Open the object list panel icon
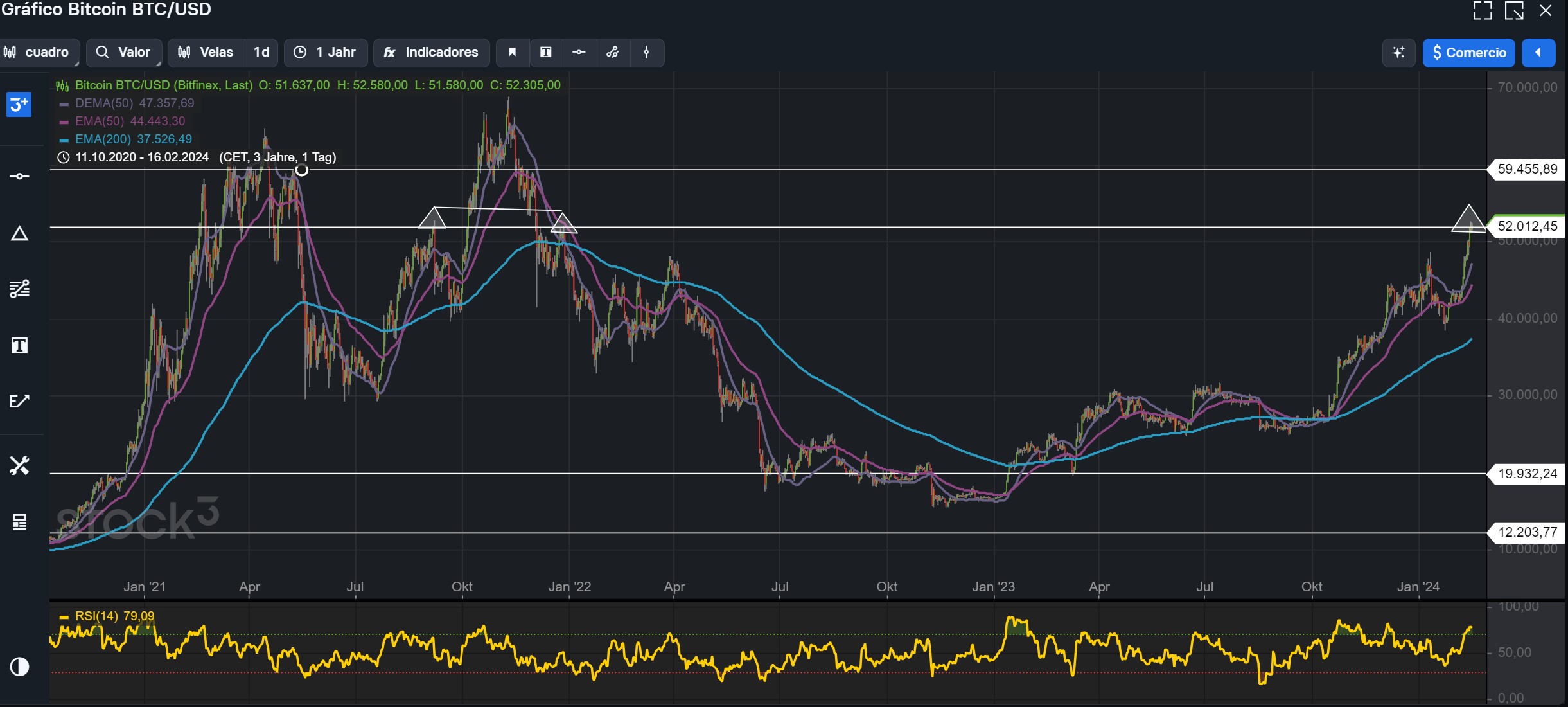Image resolution: width=1568 pixels, height=707 pixels. 19,522
